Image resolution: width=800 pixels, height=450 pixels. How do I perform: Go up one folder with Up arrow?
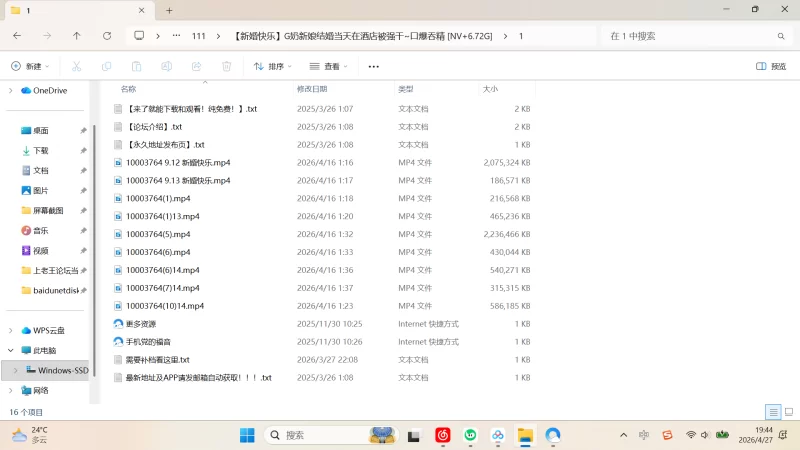coord(77,36)
